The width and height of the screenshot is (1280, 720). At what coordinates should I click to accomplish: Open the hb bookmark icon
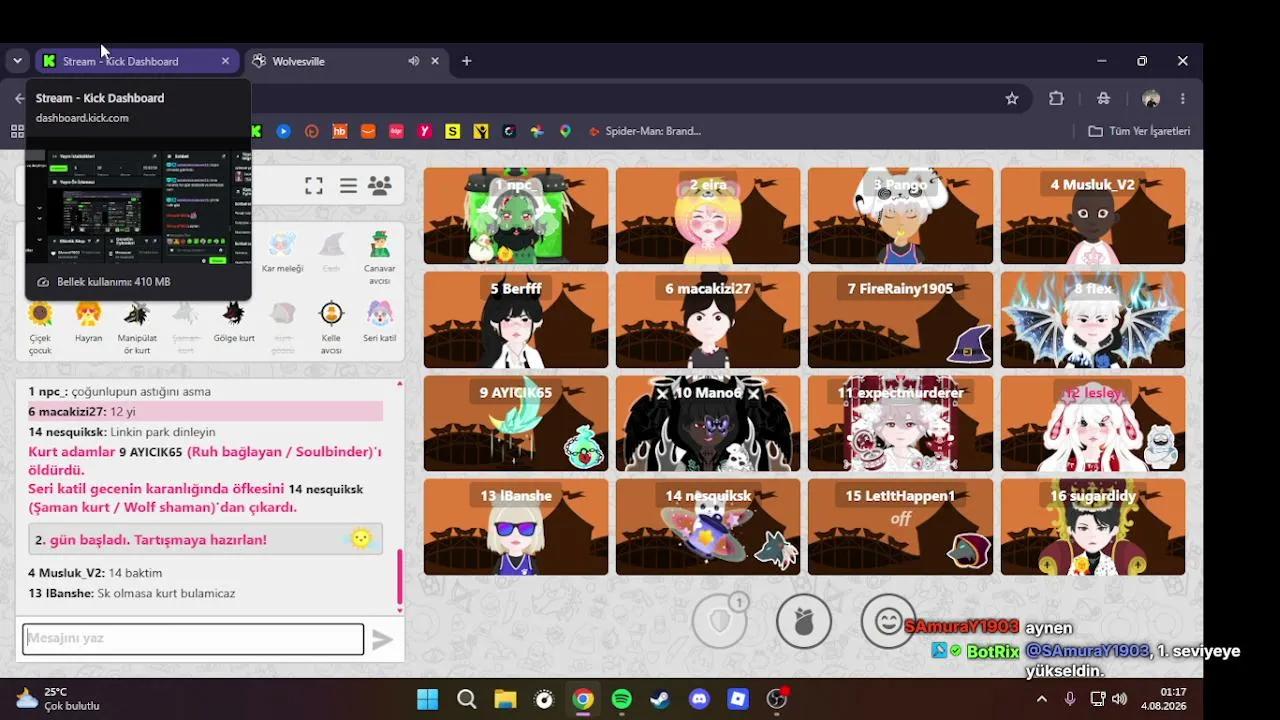tap(340, 131)
